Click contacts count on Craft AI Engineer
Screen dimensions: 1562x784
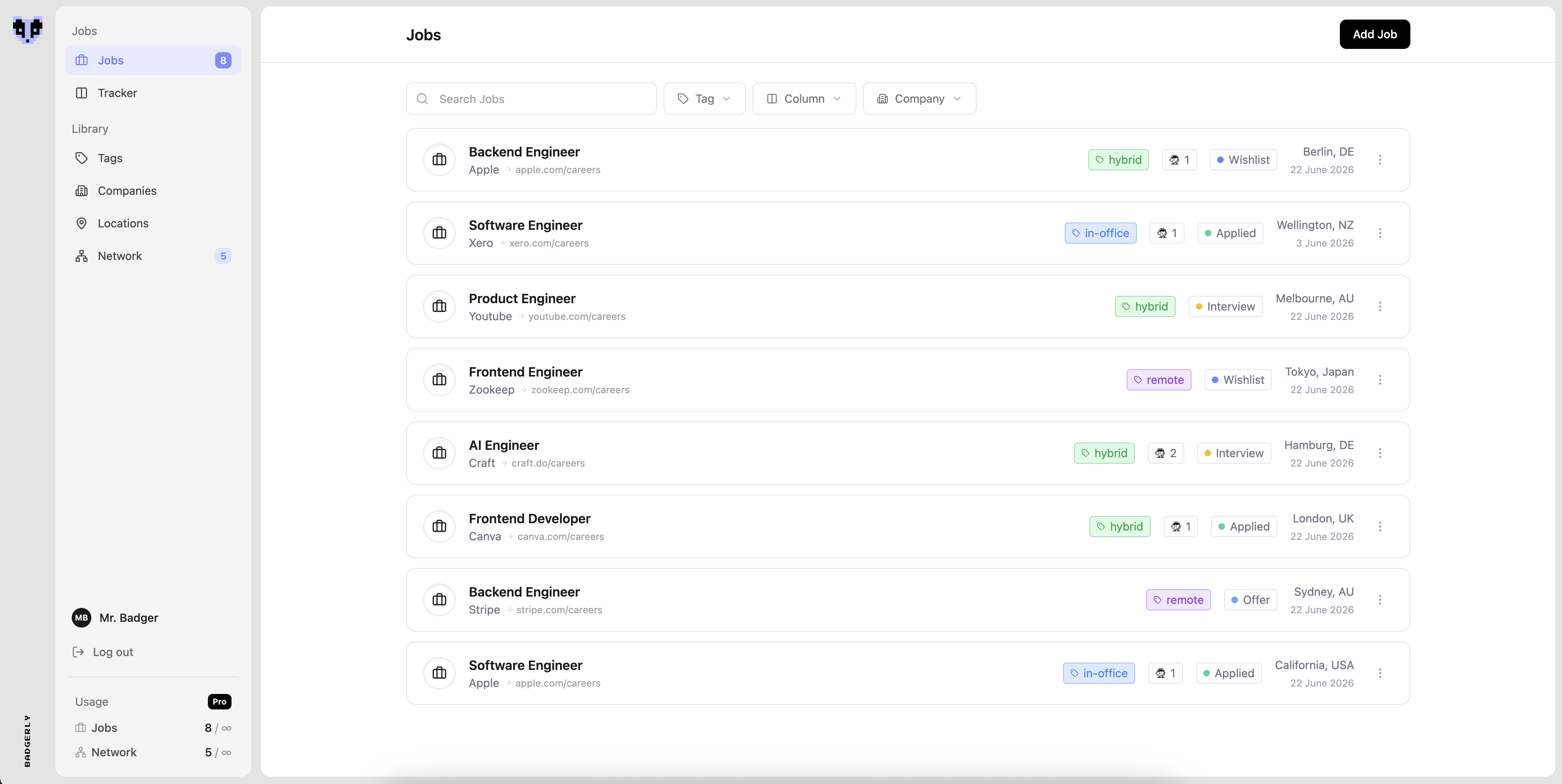pos(1165,454)
